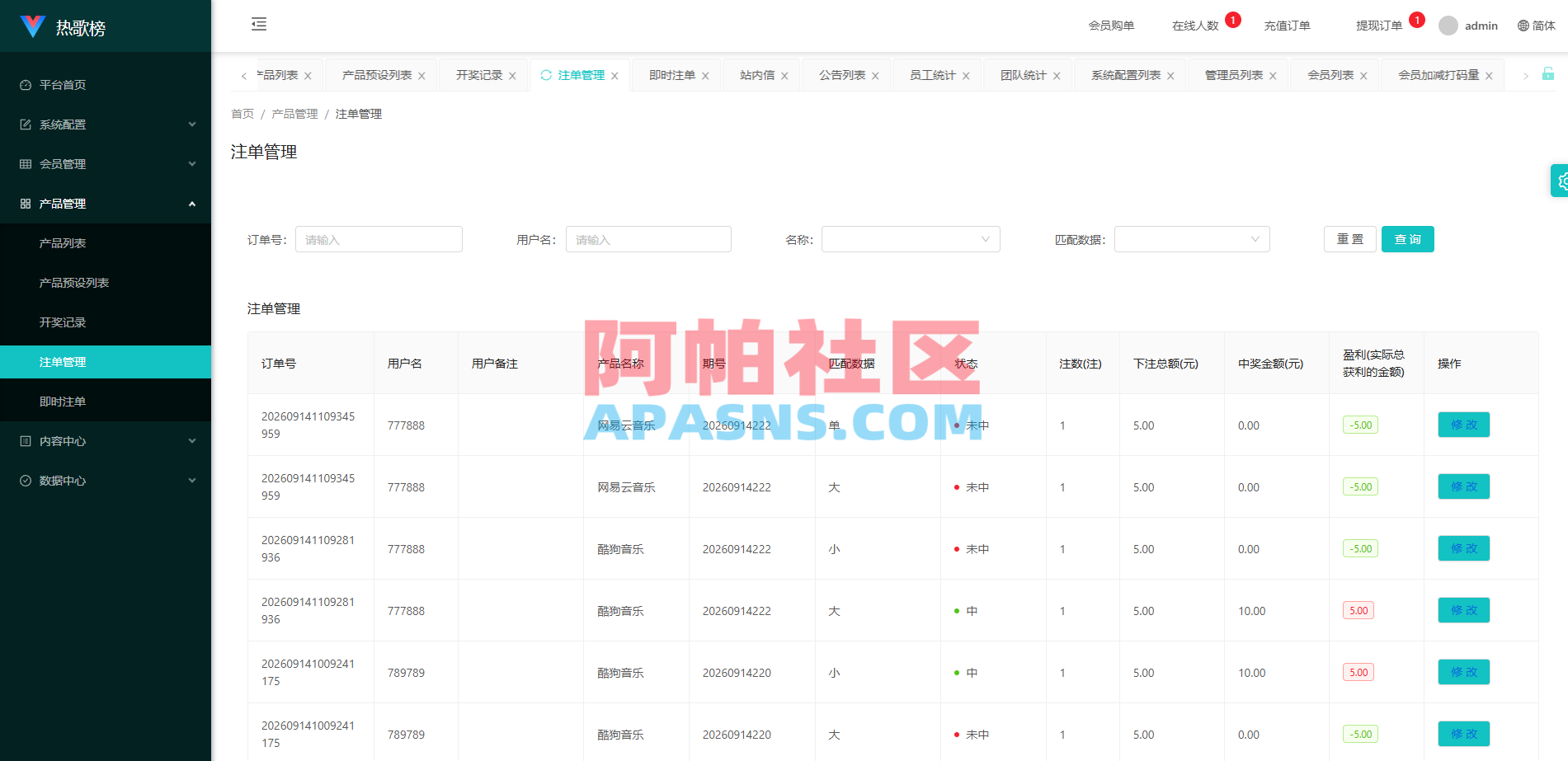Close the 员工统计 tab
The image size is (1568, 761).
966,76
